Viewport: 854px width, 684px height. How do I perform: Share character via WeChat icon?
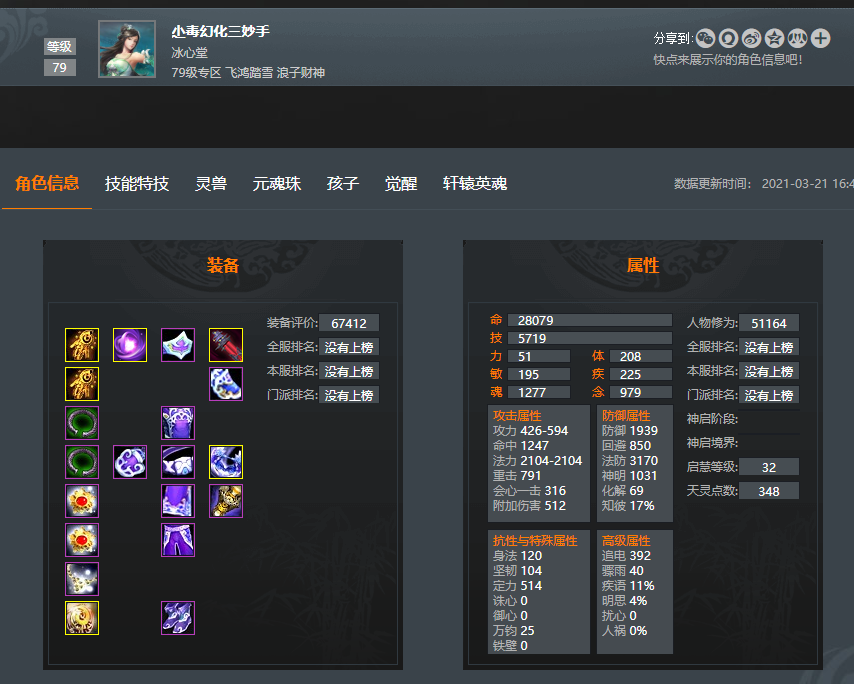[705, 38]
